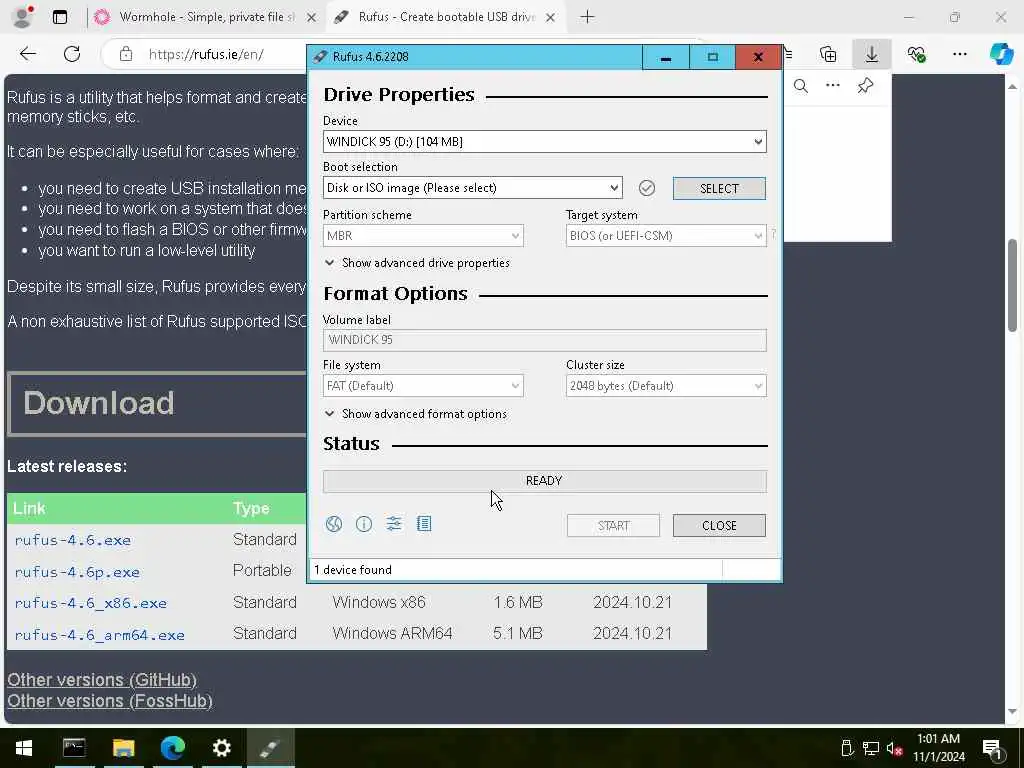Download rufus-4.6.exe link
Viewport: 1024px width, 768px height.
pos(72,540)
